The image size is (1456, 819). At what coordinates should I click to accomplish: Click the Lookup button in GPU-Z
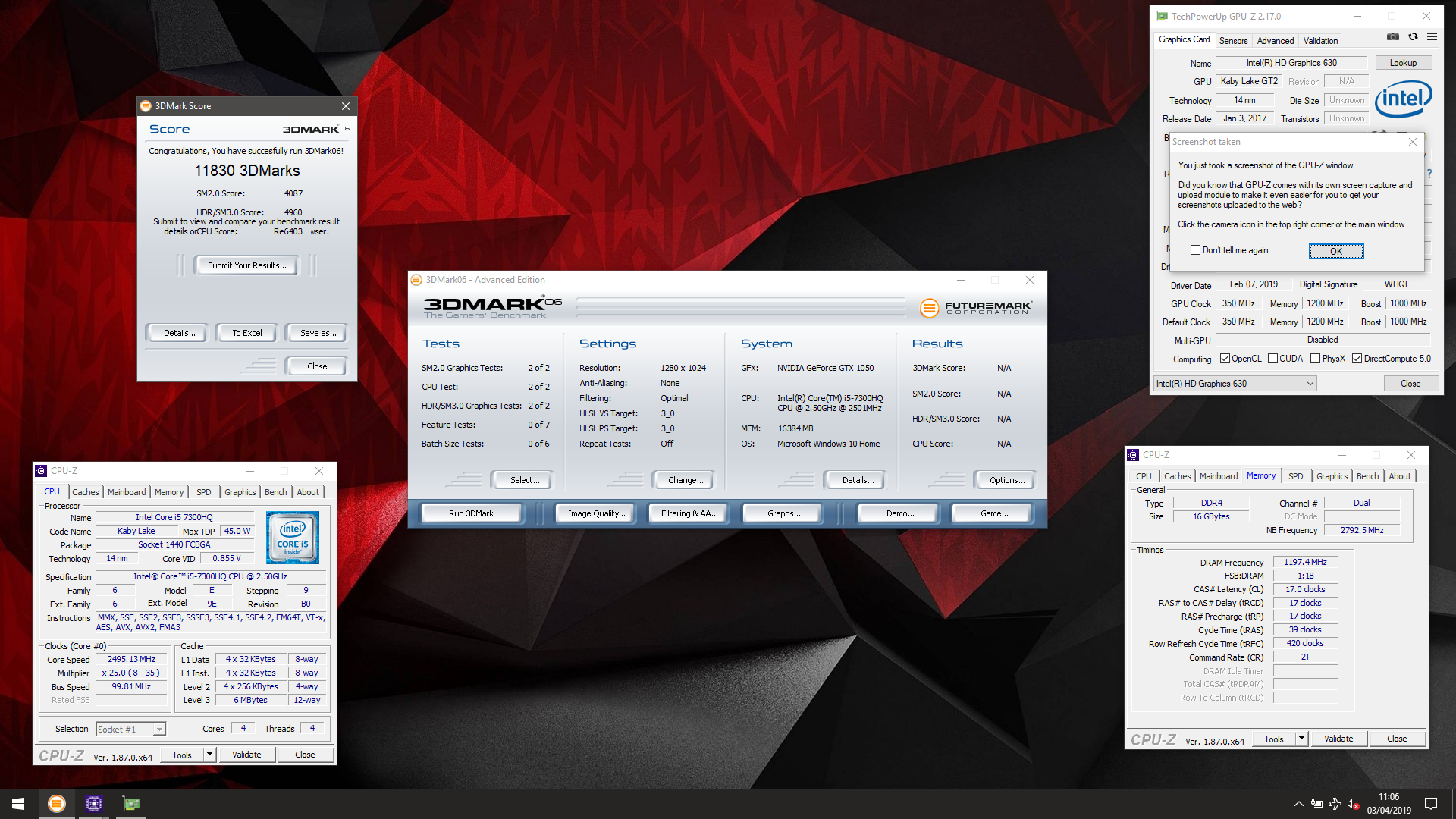click(1403, 63)
